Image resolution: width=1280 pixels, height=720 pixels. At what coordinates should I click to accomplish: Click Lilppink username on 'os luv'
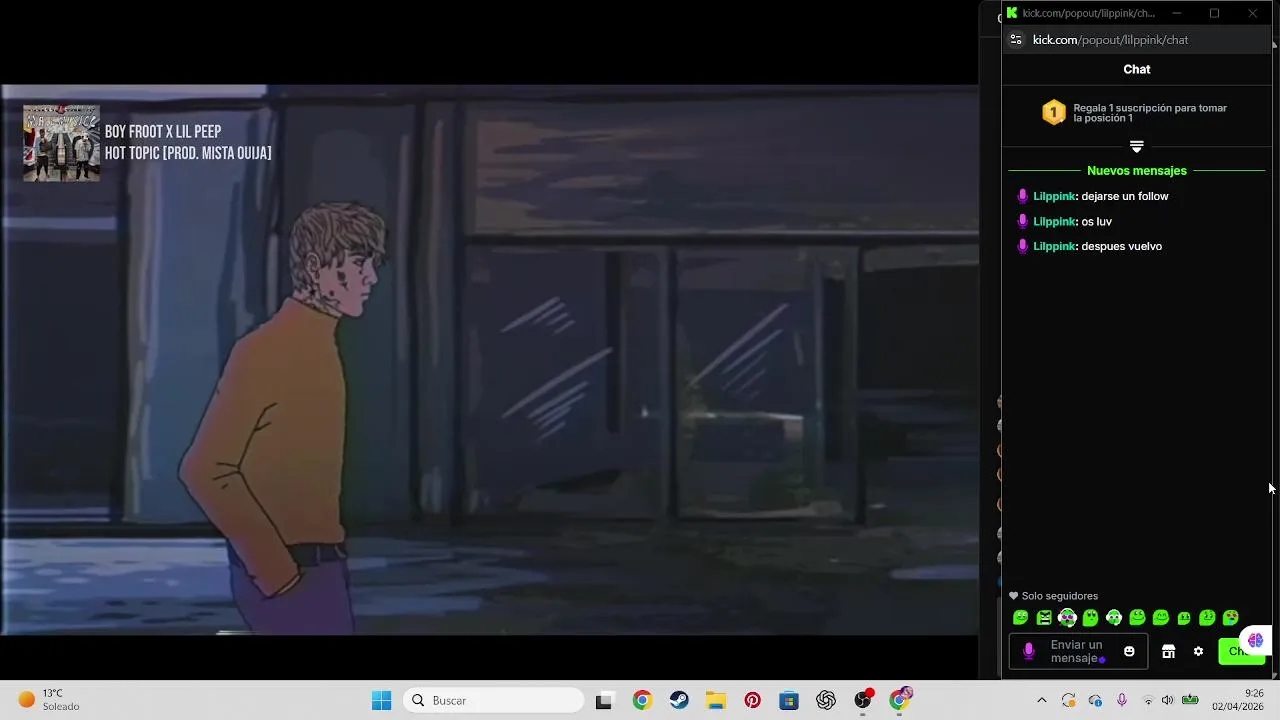coord(1054,221)
